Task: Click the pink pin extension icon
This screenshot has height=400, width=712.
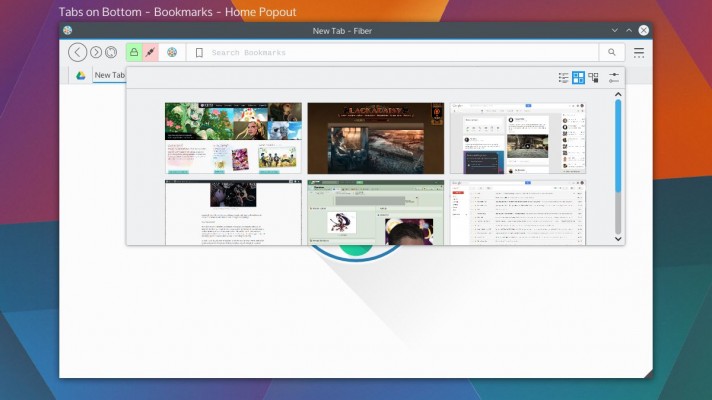Action: point(151,52)
